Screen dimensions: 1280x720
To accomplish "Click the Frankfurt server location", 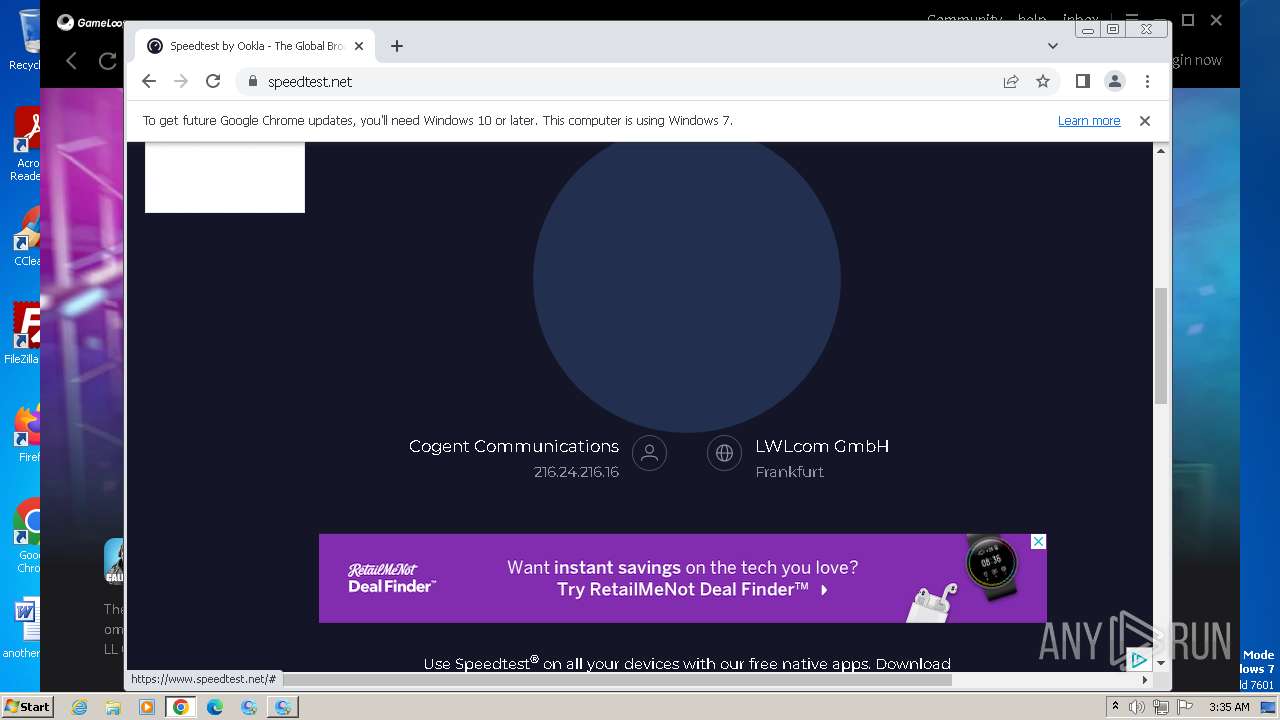I will (790, 472).
